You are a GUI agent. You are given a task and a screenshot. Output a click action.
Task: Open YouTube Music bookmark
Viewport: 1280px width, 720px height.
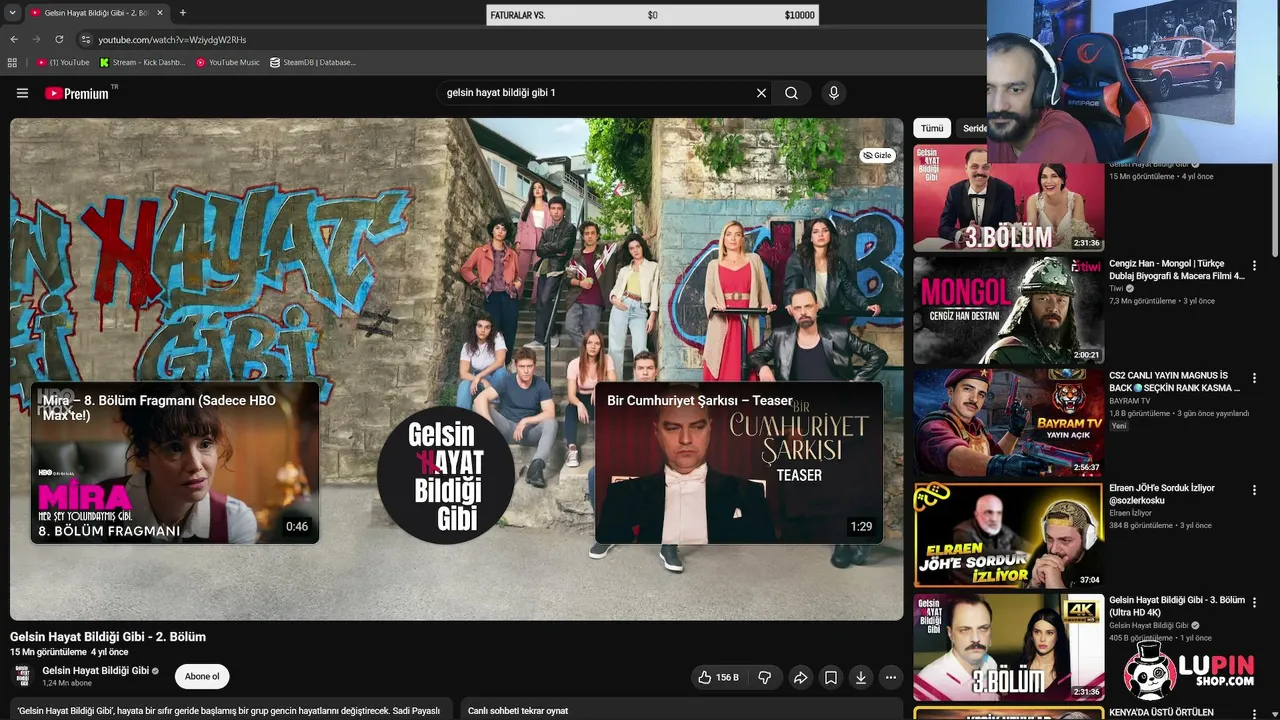tap(228, 62)
